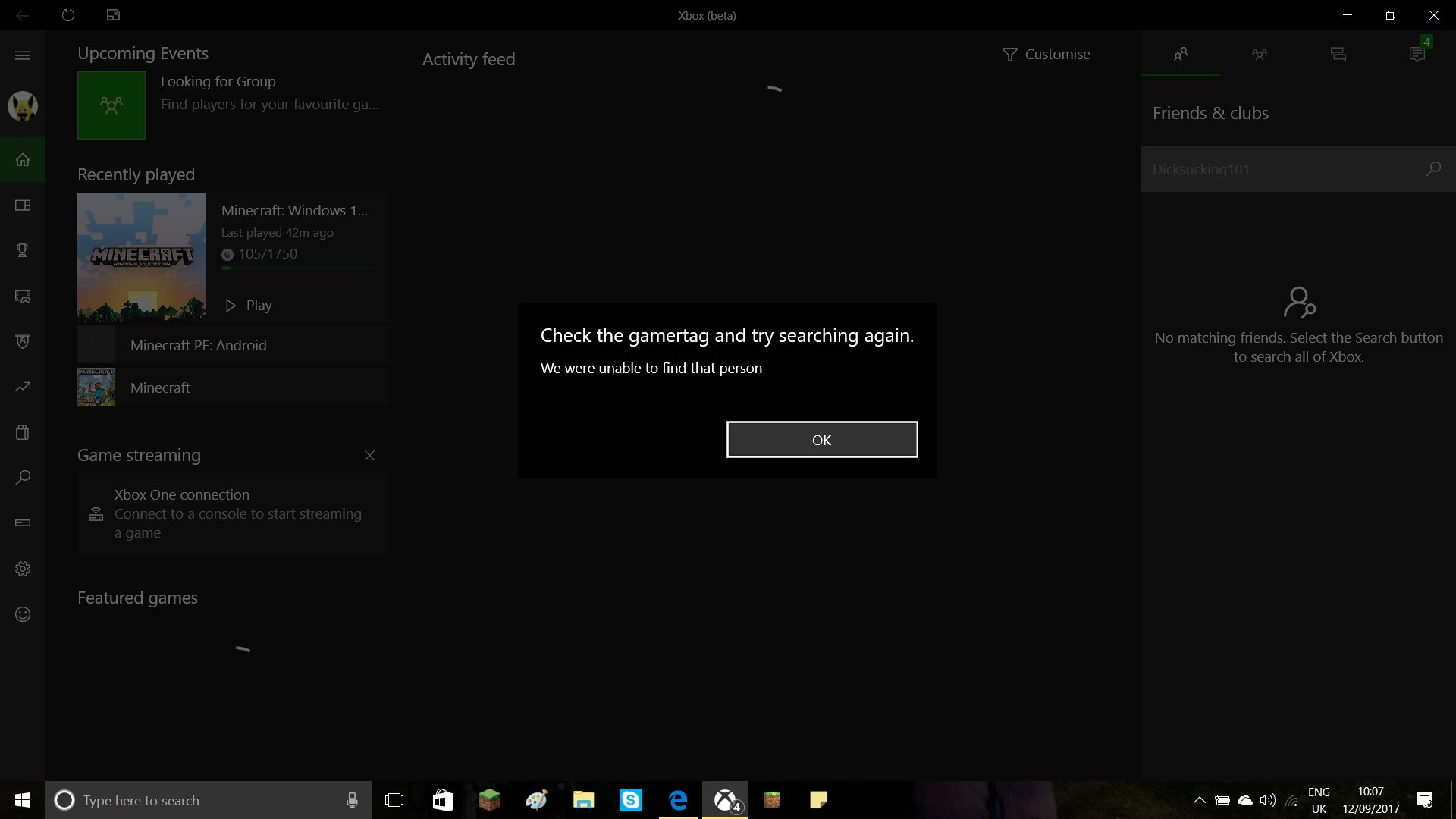This screenshot has width=1456, height=819.
Task: Open the hamburger menu in sidebar
Action: coord(23,55)
